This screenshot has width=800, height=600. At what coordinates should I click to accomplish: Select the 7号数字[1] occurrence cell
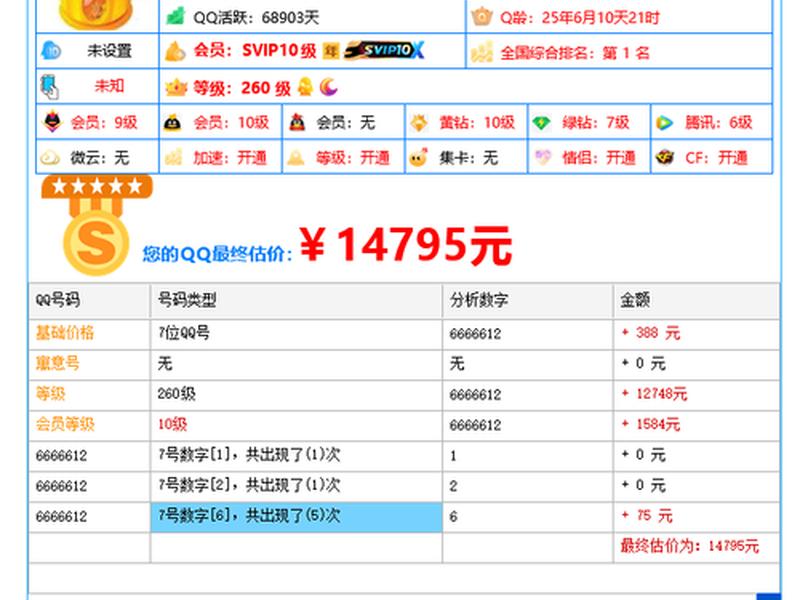(x=296, y=455)
